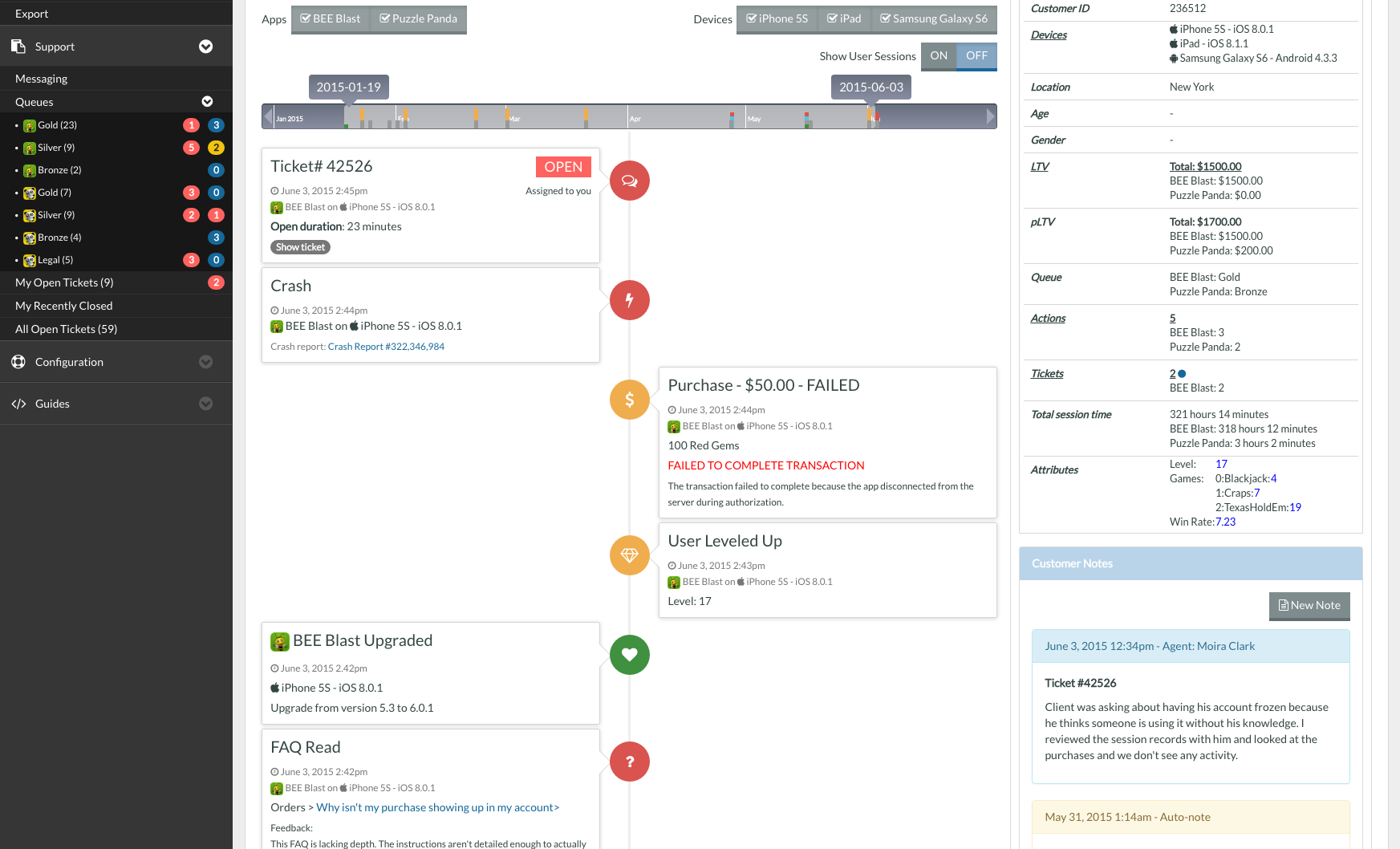
Task: Expand the Configuration section chevron
Action: coord(206,362)
